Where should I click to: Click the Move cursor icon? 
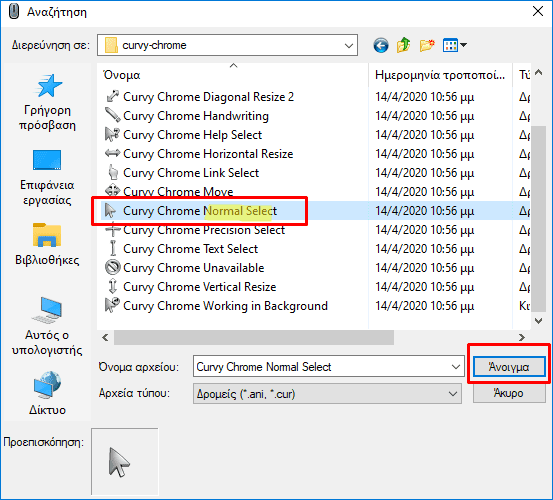tap(113, 191)
